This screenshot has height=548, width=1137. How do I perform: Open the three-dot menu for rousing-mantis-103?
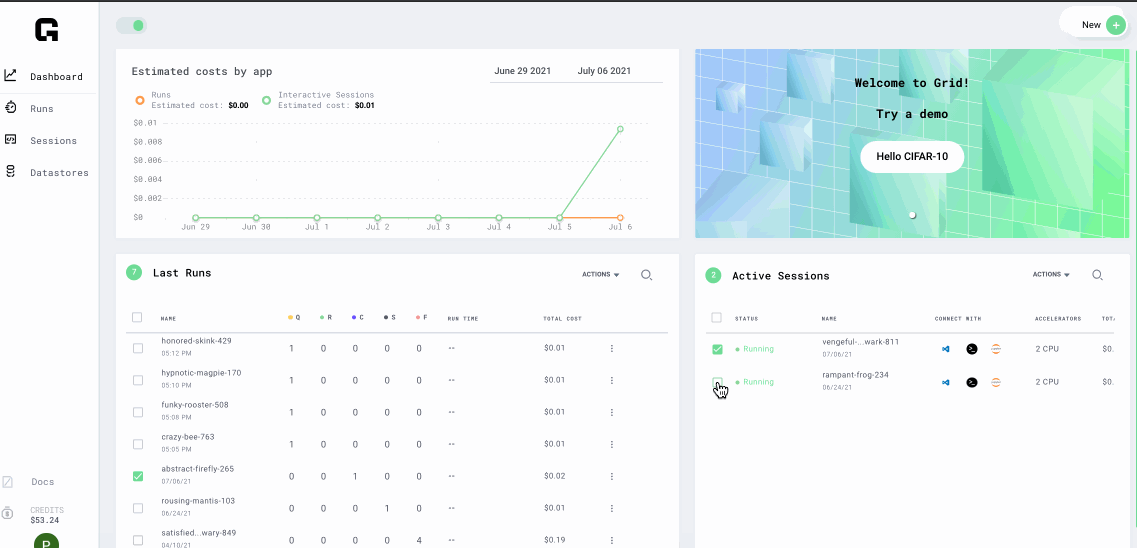(x=612, y=508)
